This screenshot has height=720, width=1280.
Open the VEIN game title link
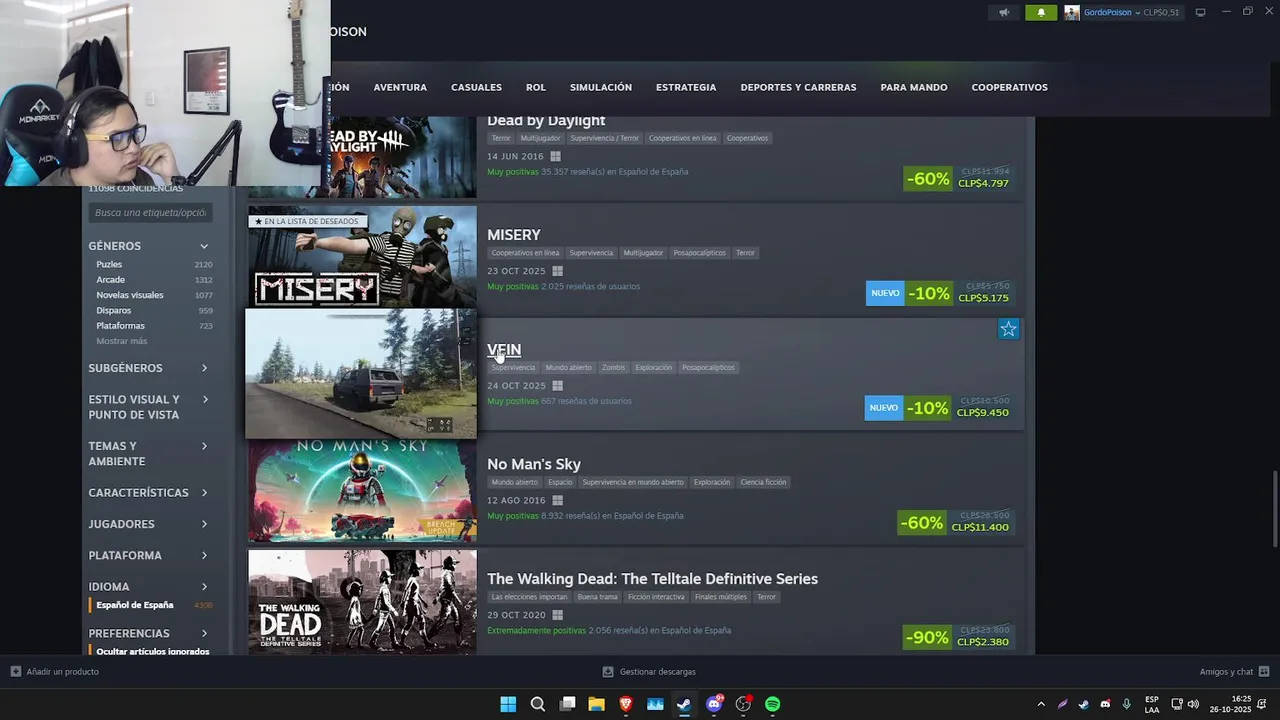coord(504,350)
